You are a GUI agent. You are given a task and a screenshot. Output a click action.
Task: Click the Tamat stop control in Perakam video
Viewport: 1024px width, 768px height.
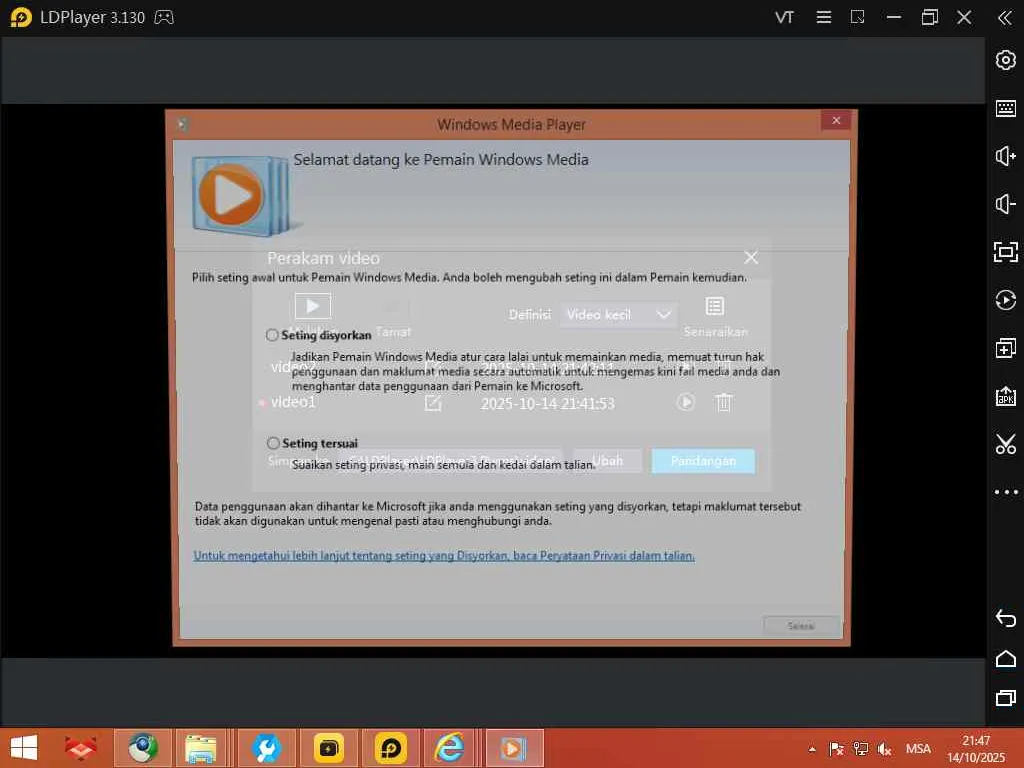pos(394,317)
